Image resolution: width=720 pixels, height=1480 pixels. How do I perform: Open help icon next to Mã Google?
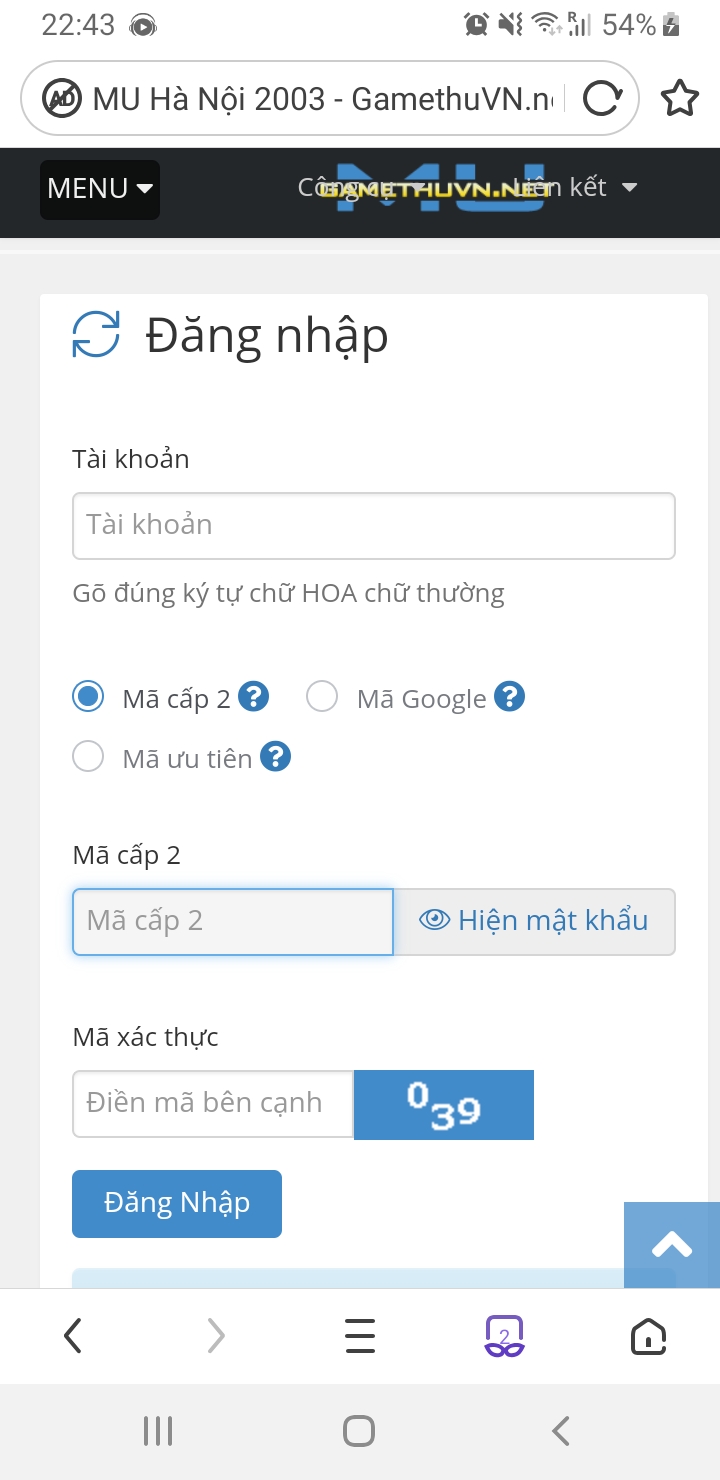[510, 696]
